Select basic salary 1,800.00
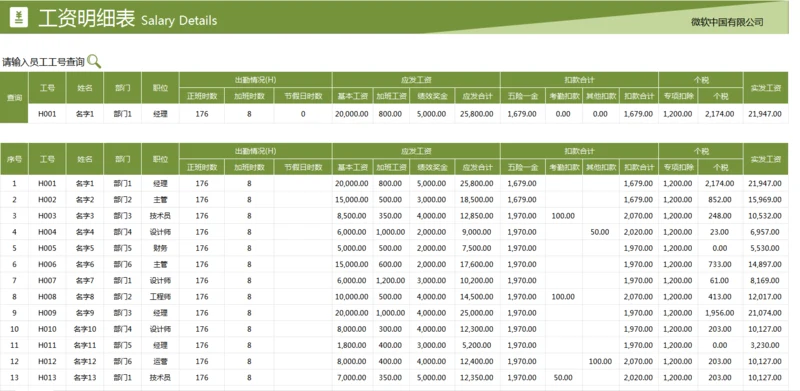 click(x=352, y=346)
